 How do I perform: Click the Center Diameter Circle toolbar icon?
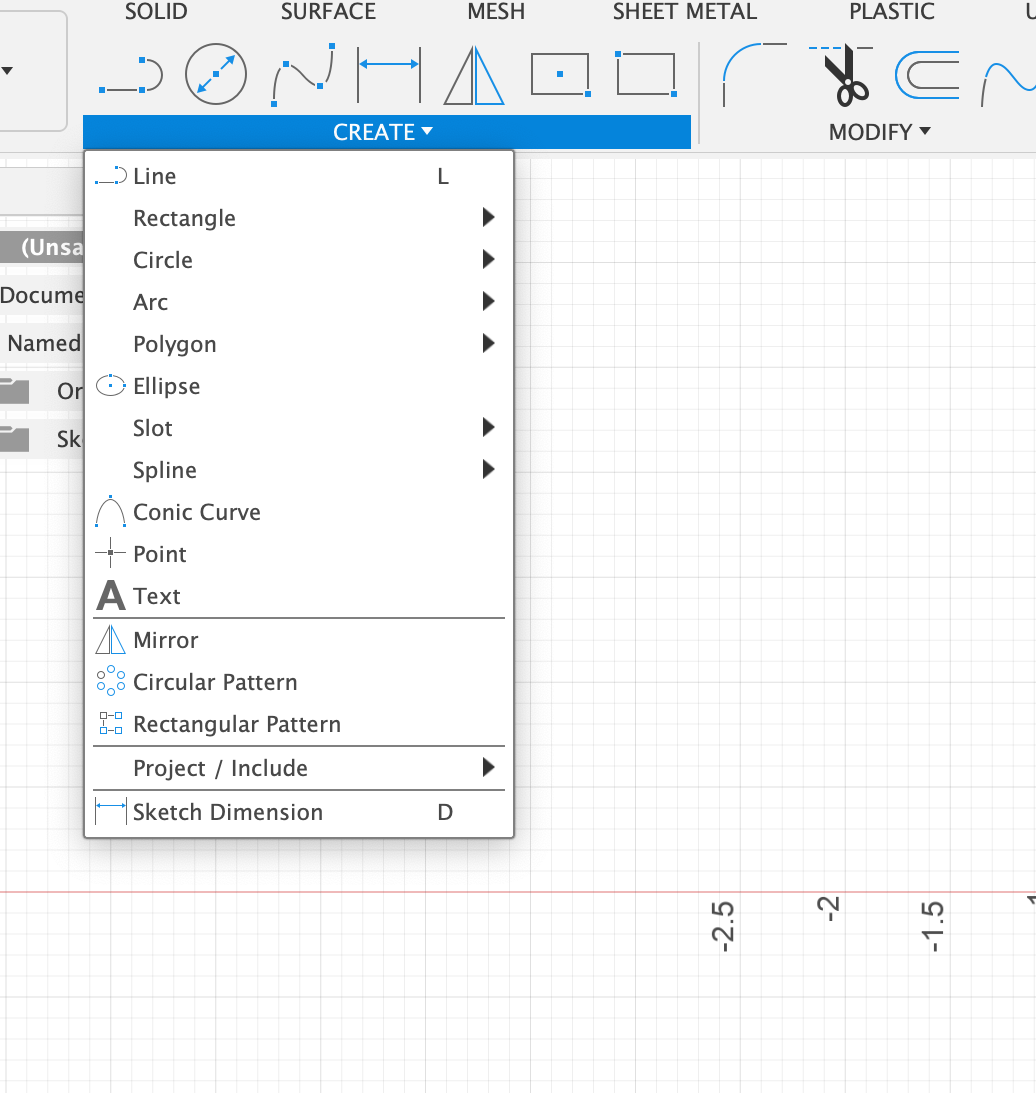click(x=216, y=75)
